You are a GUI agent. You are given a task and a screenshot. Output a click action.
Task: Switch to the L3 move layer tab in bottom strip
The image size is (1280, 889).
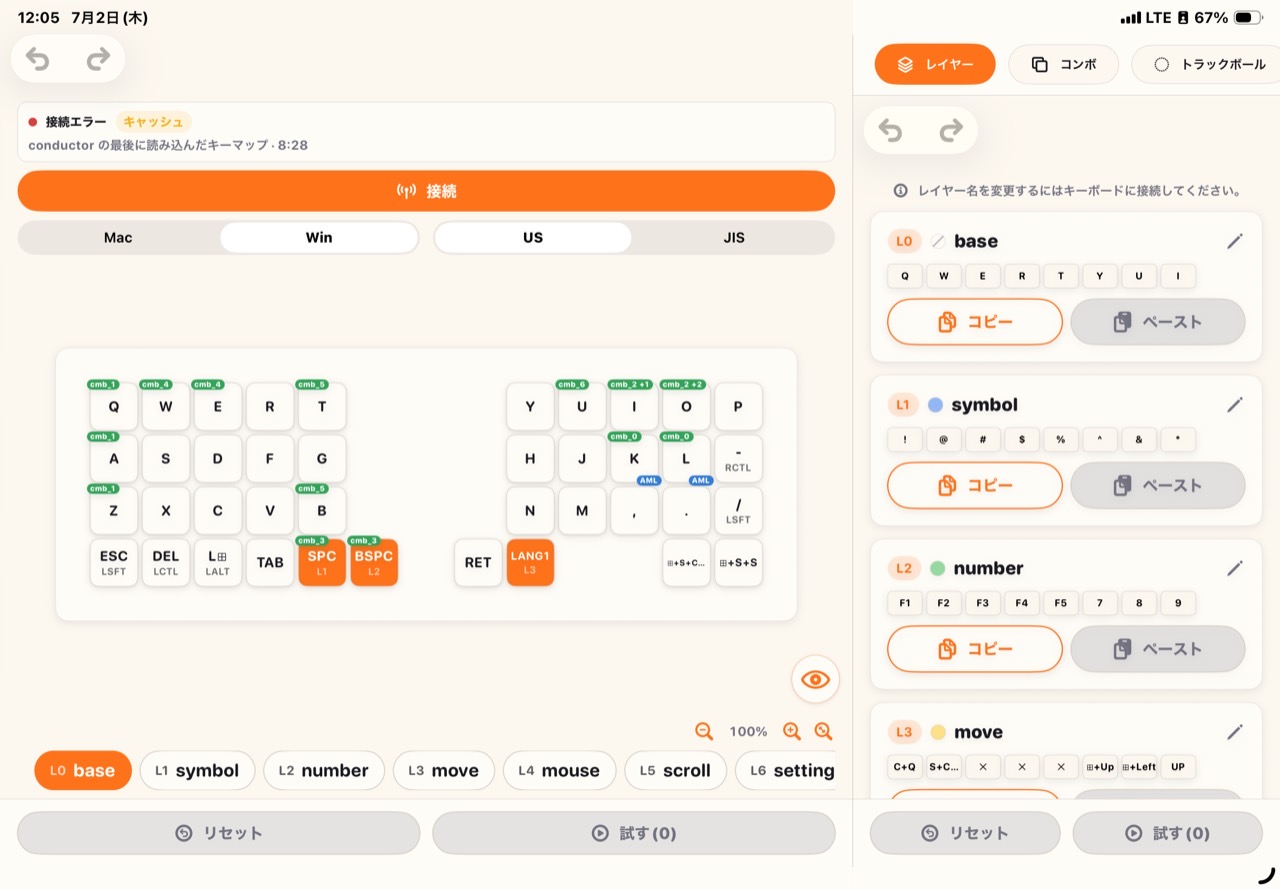(x=444, y=771)
